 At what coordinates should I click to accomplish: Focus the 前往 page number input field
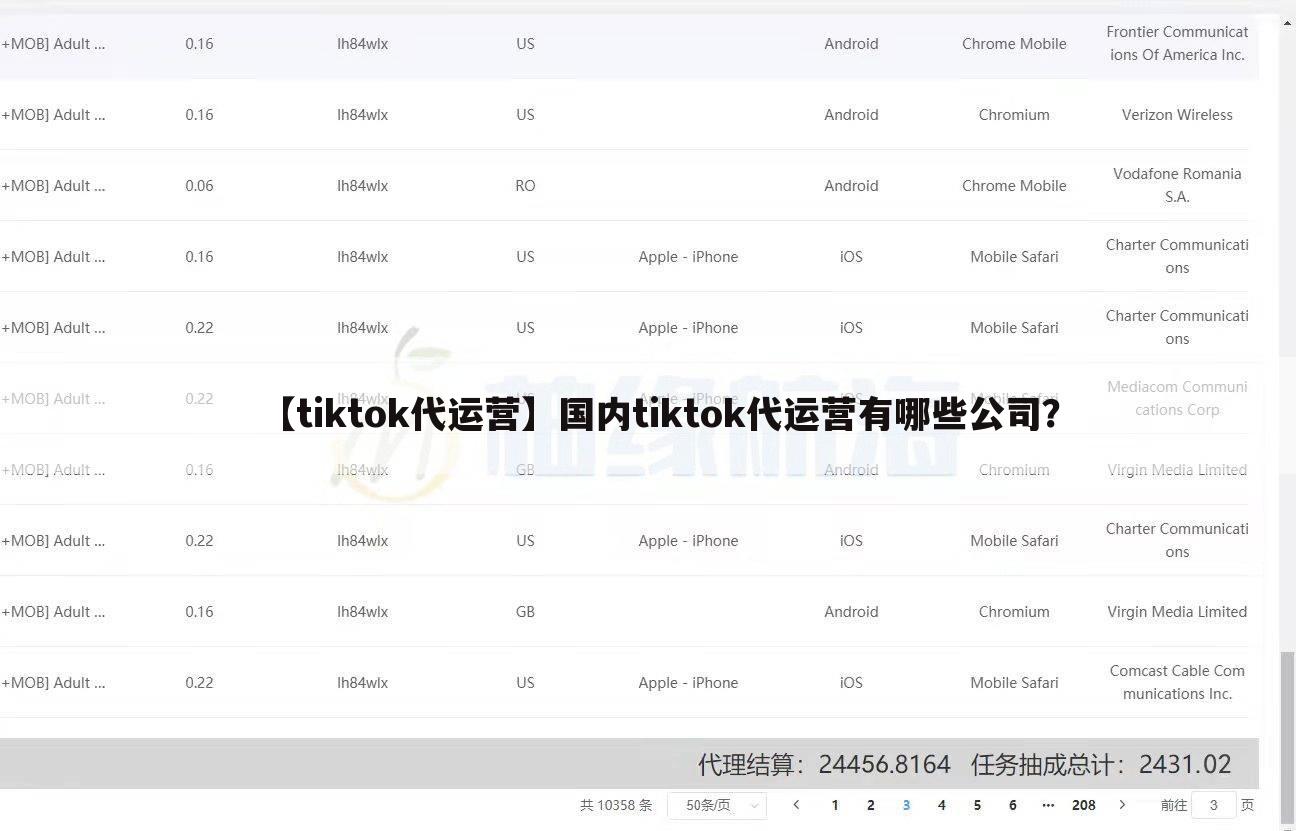click(1214, 805)
